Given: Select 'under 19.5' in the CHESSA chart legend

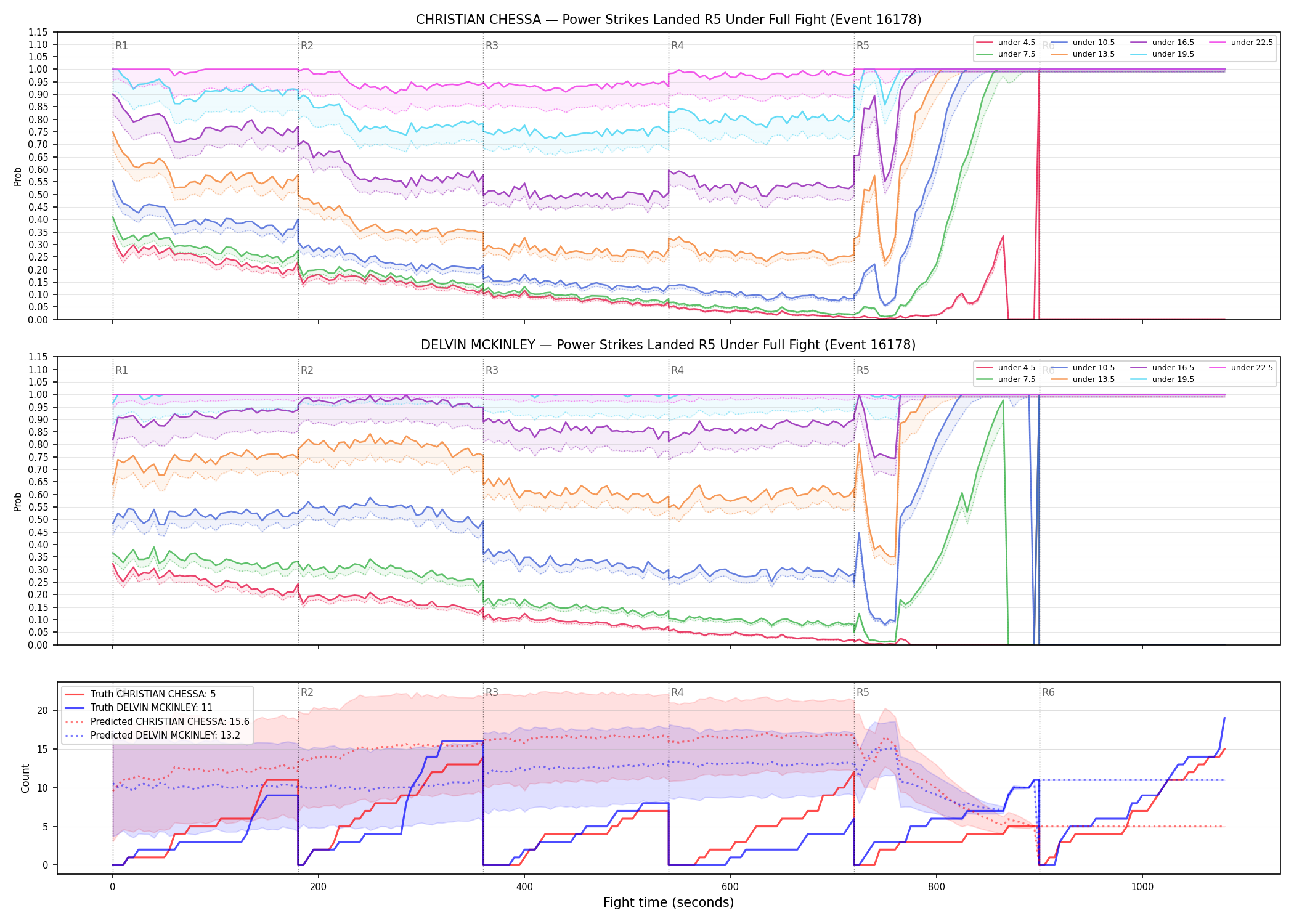Looking at the screenshot, I should click(1162, 54).
